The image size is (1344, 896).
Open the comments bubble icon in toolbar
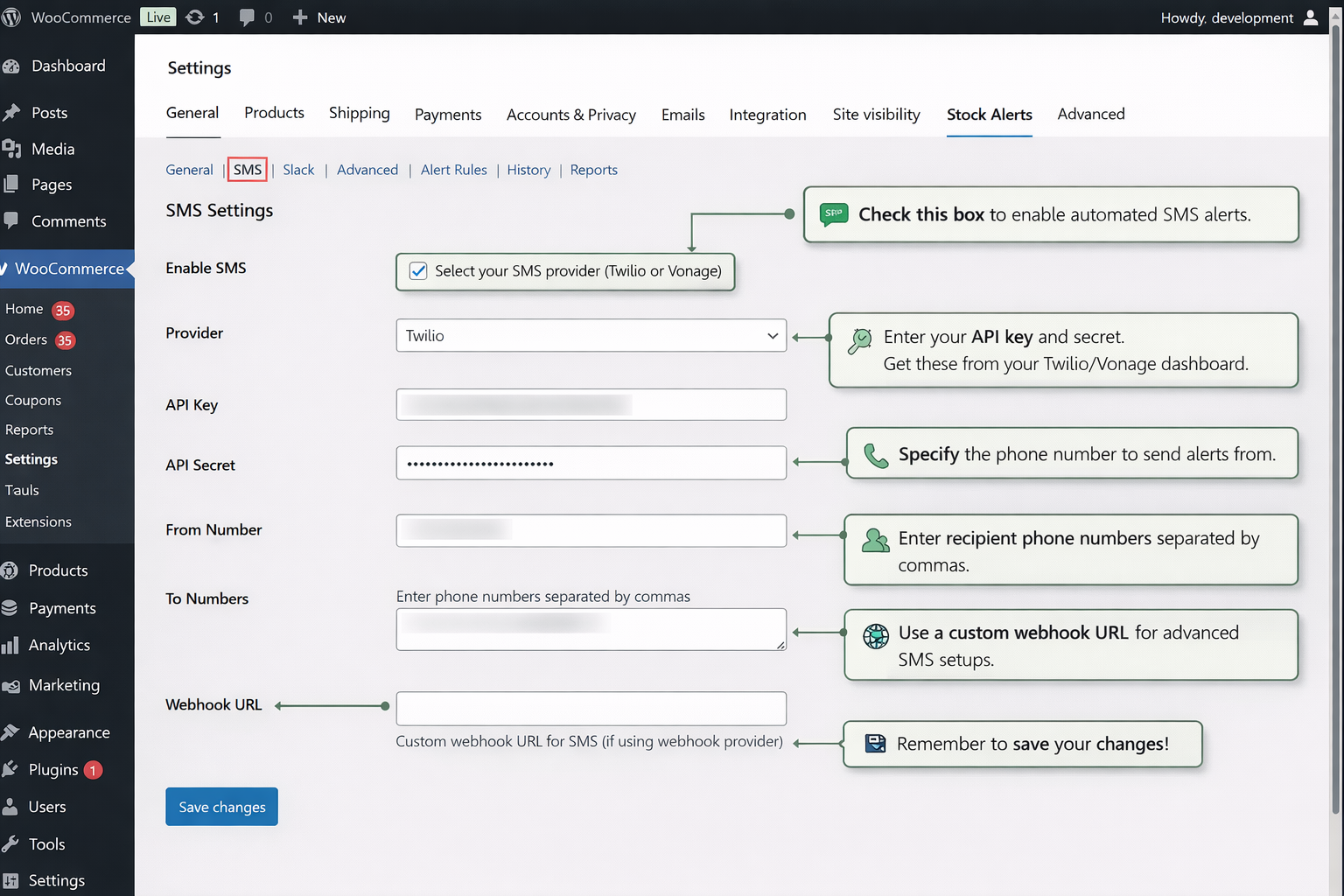(x=248, y=17)
